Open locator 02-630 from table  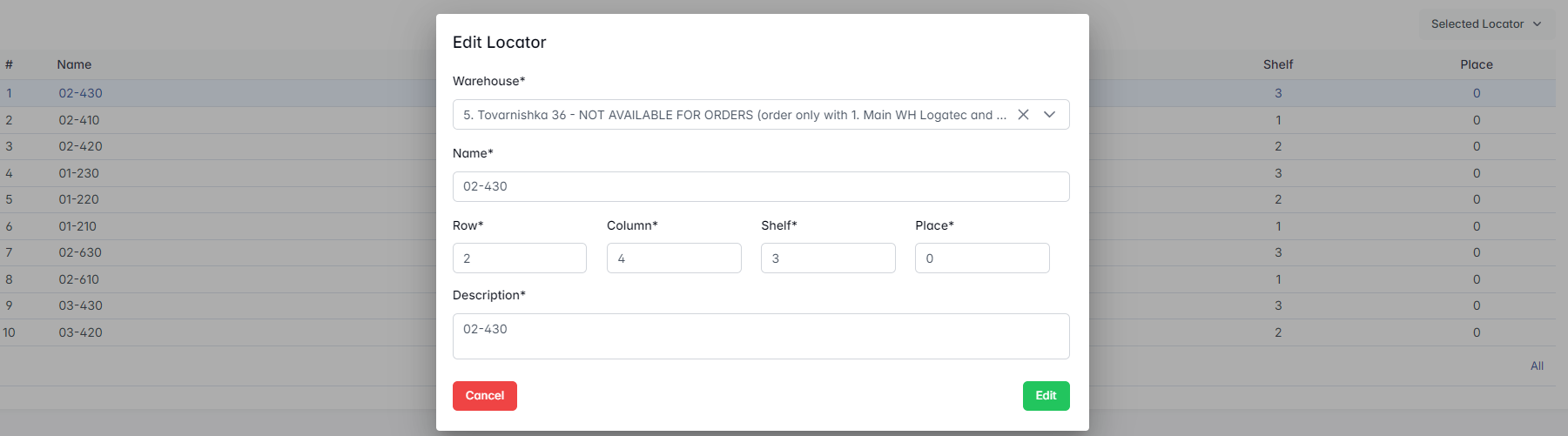tap(80, 252)
